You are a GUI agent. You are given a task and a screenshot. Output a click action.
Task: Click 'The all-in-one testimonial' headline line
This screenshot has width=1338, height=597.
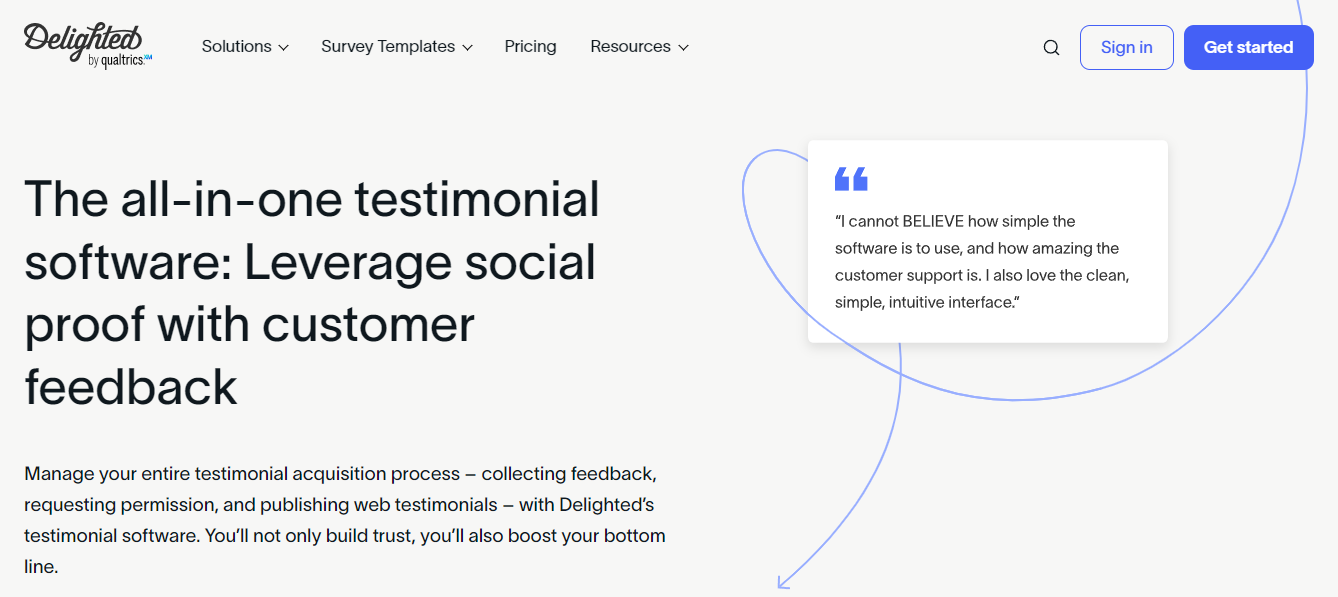click(x=312, y=199)
